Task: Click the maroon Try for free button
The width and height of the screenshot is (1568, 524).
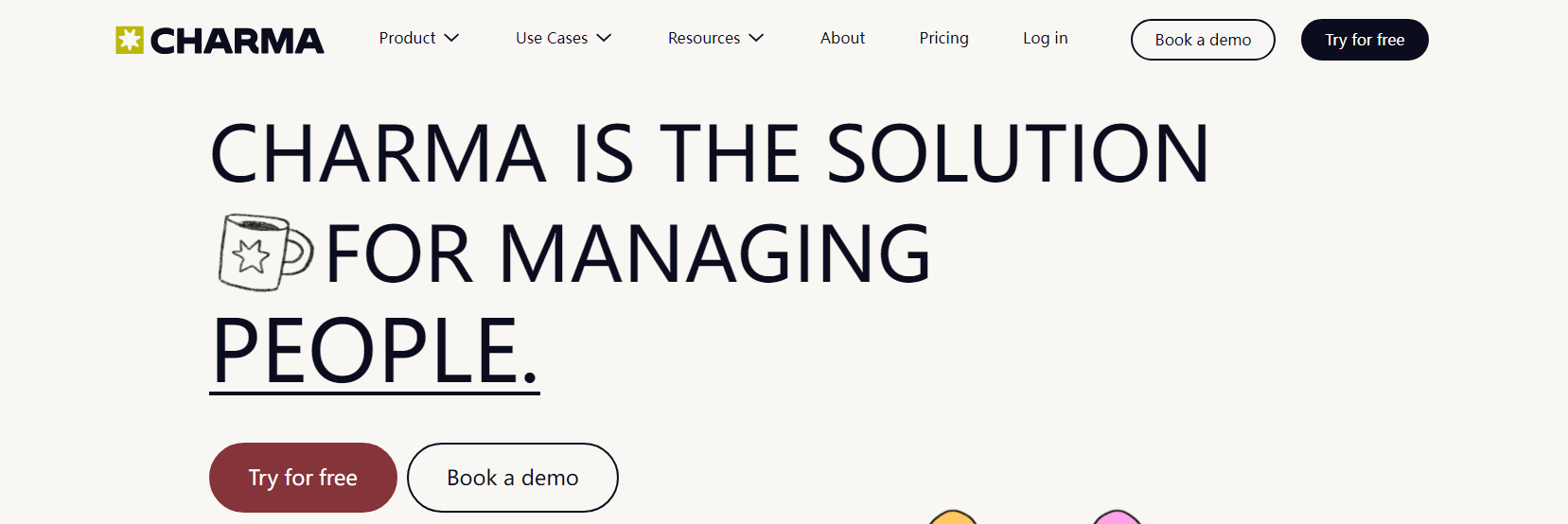Action: click(x=303, y=478)
